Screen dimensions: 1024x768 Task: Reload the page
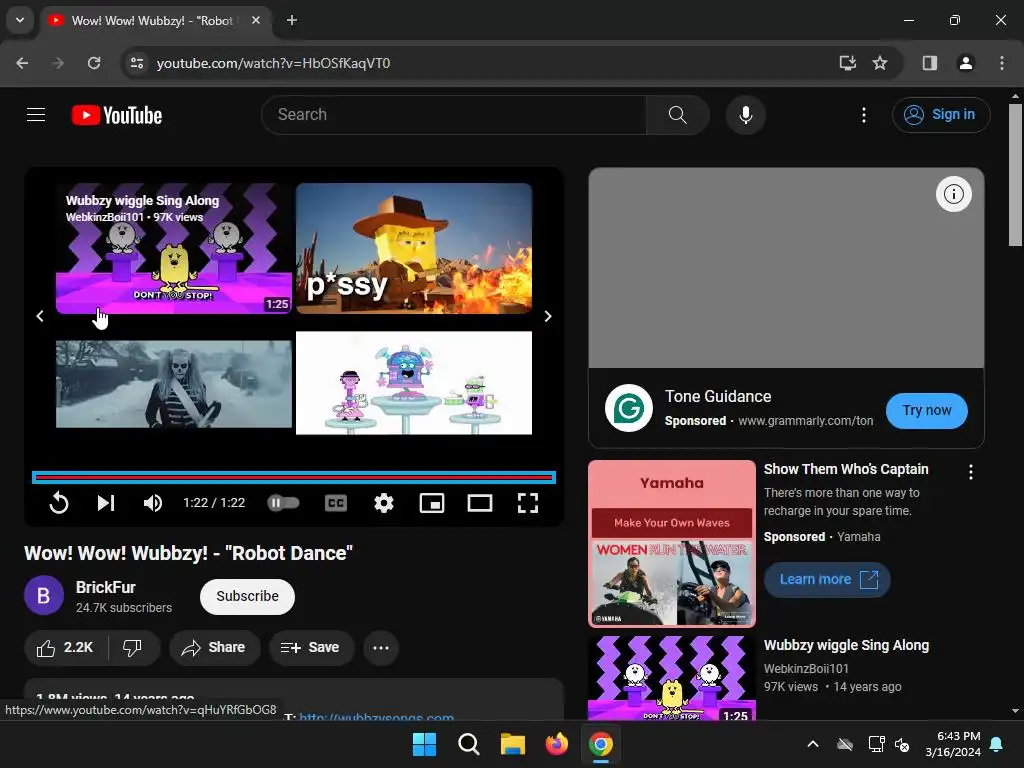94,63
